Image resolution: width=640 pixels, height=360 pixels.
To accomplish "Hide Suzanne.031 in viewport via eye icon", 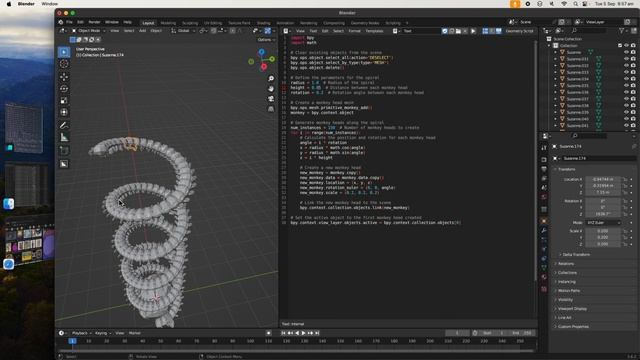I will [x=627, y=59].
